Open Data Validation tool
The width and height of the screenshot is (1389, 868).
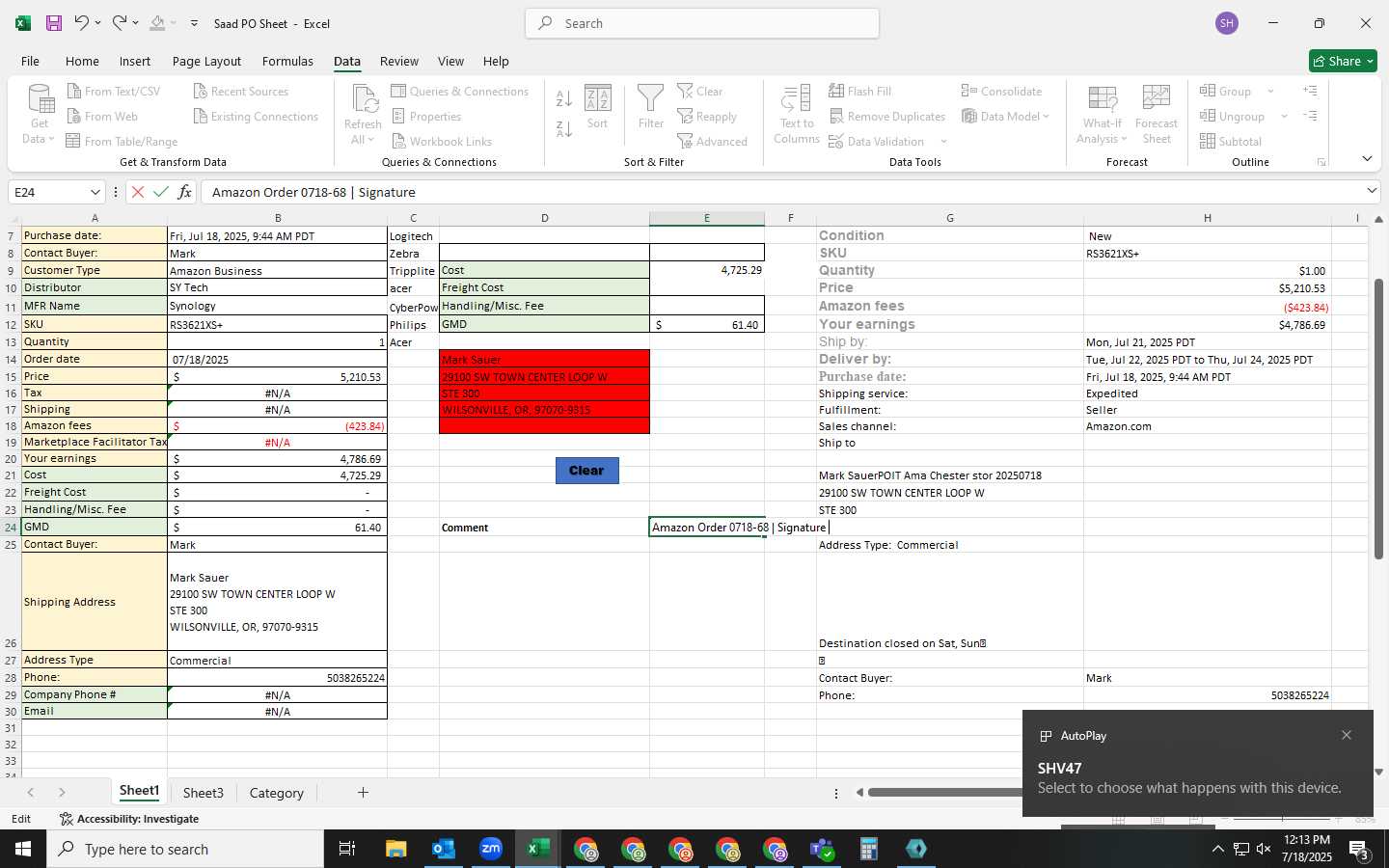click(877, 141)
